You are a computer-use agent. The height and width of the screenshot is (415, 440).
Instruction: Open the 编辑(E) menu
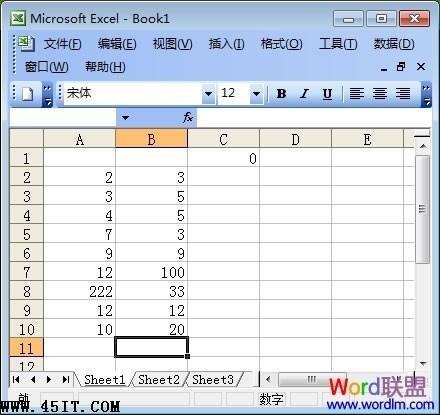coord(117,44)
